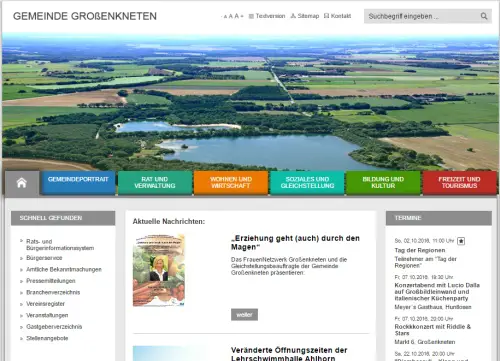Image resolution: width=500 pixels, height=361 pixels.
Task: Open the Sitemap link
Action: pyautogui.click(x=305, y=16)
